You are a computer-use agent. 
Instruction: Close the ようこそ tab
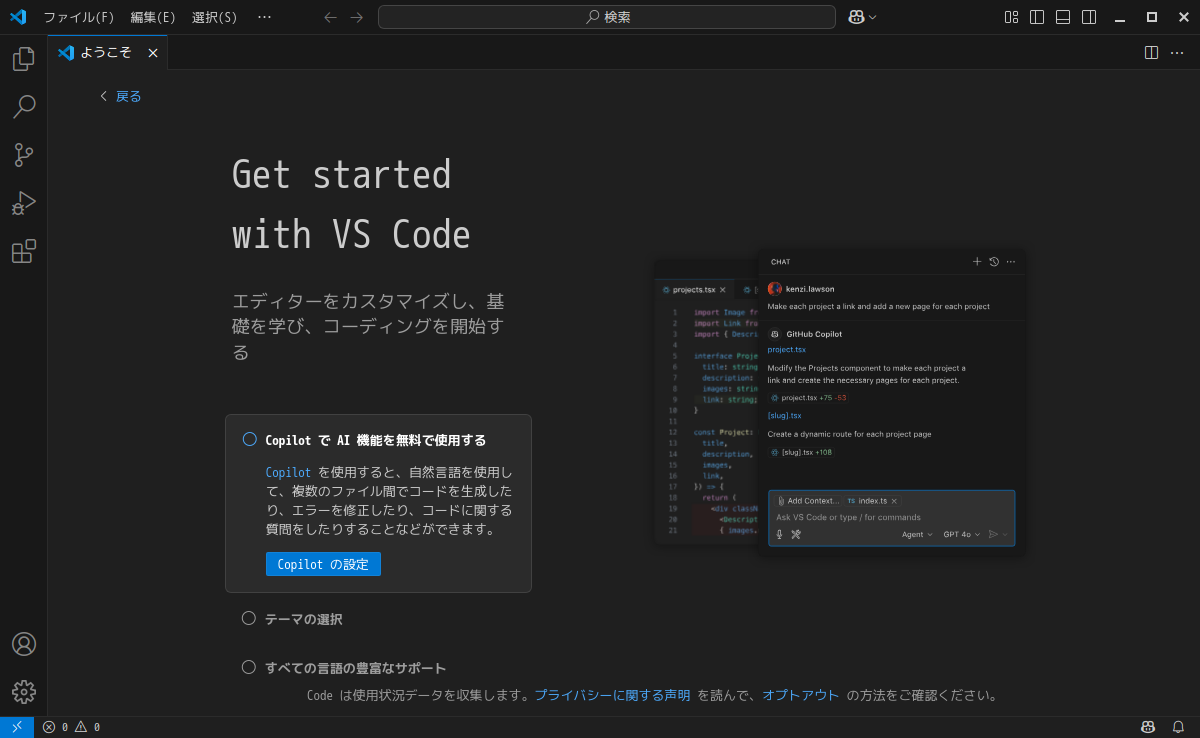pyautogui.click(x=153, y=53)
